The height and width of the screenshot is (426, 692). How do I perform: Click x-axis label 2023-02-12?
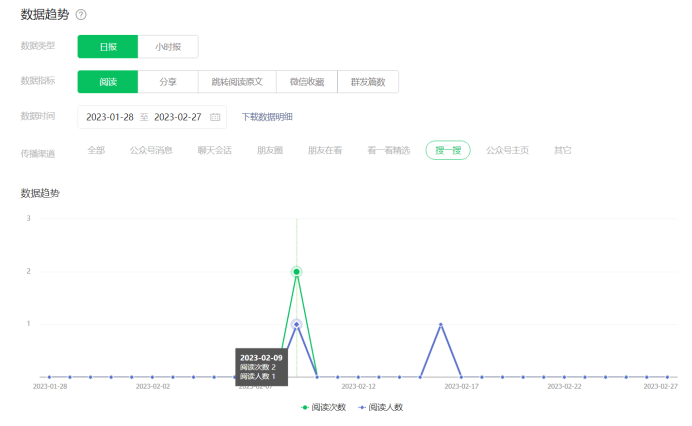point(358,387)
